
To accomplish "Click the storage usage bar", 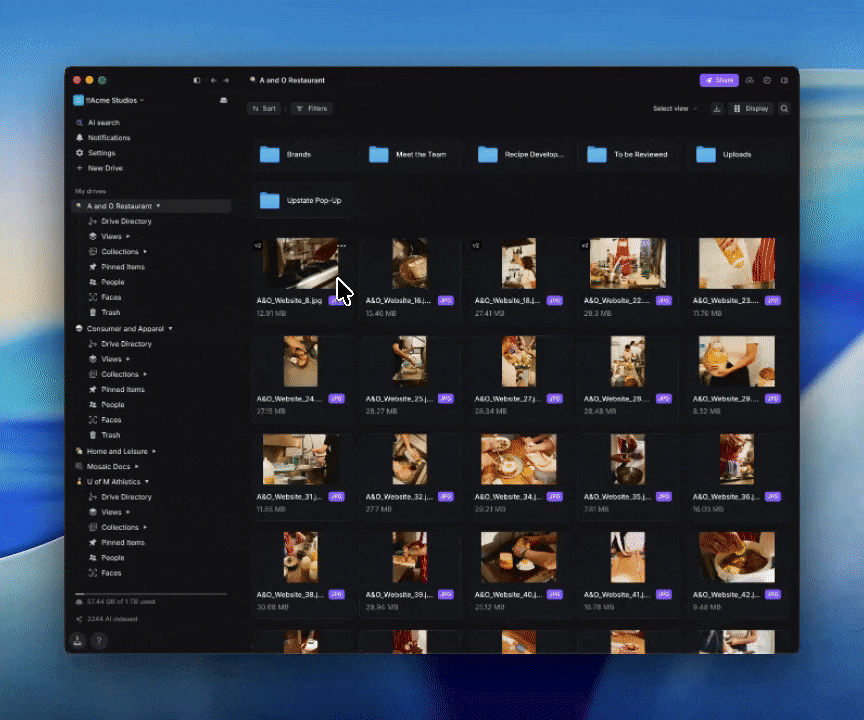I will tap(150, 594).
